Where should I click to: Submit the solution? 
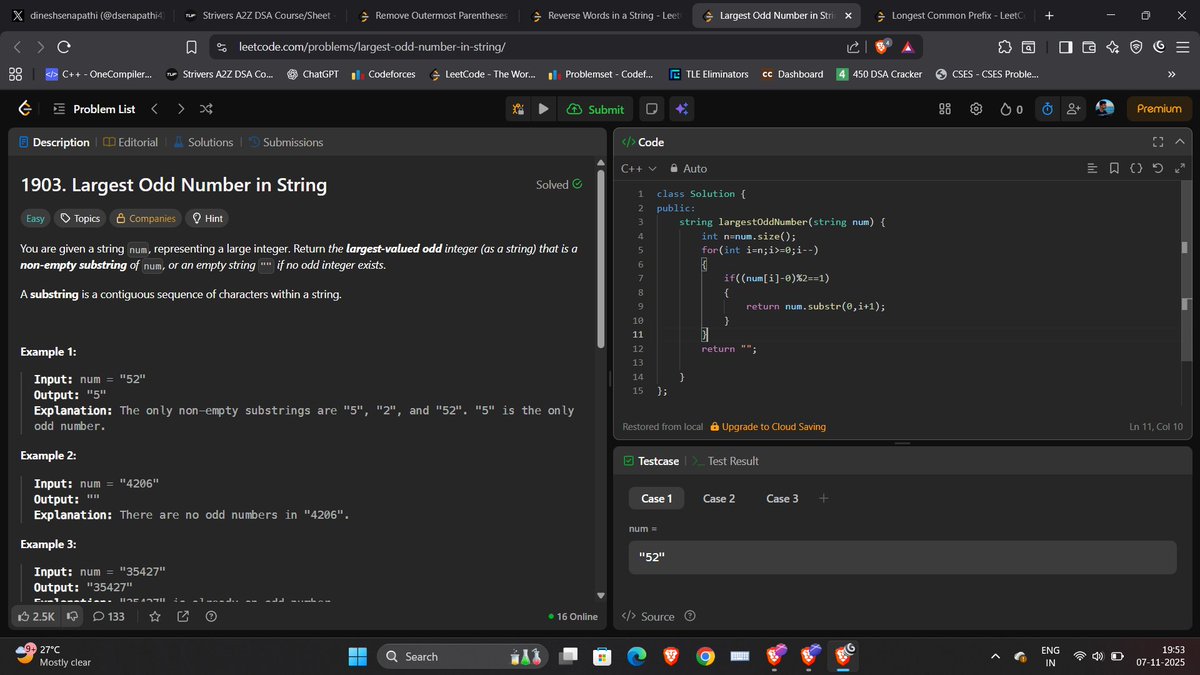point(595,109)
